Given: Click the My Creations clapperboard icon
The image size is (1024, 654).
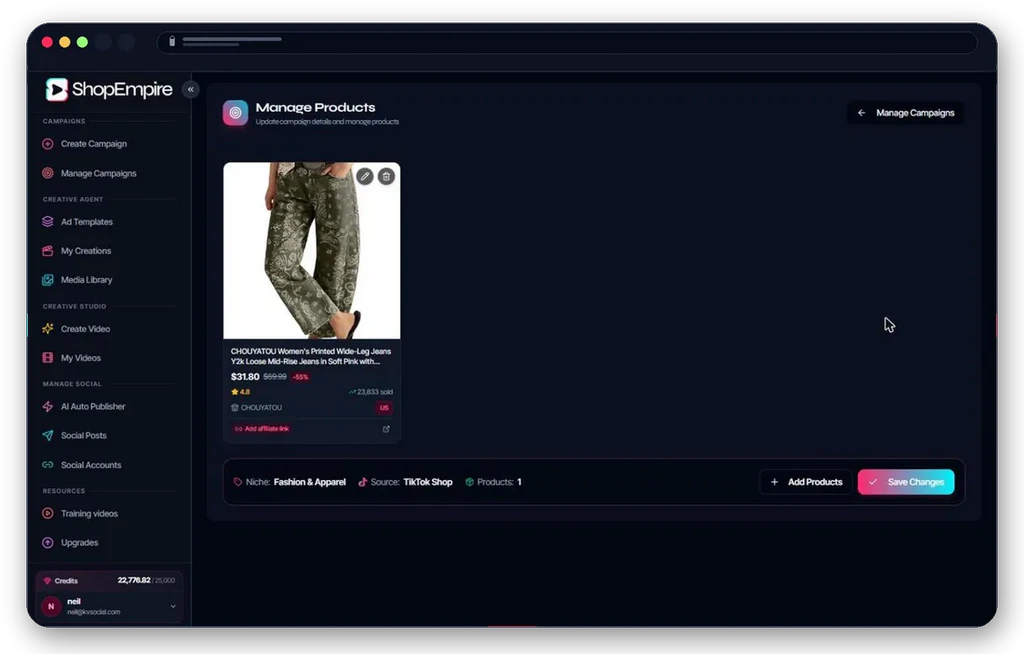Looking at the screenshot, I should [x=48, y=251].
